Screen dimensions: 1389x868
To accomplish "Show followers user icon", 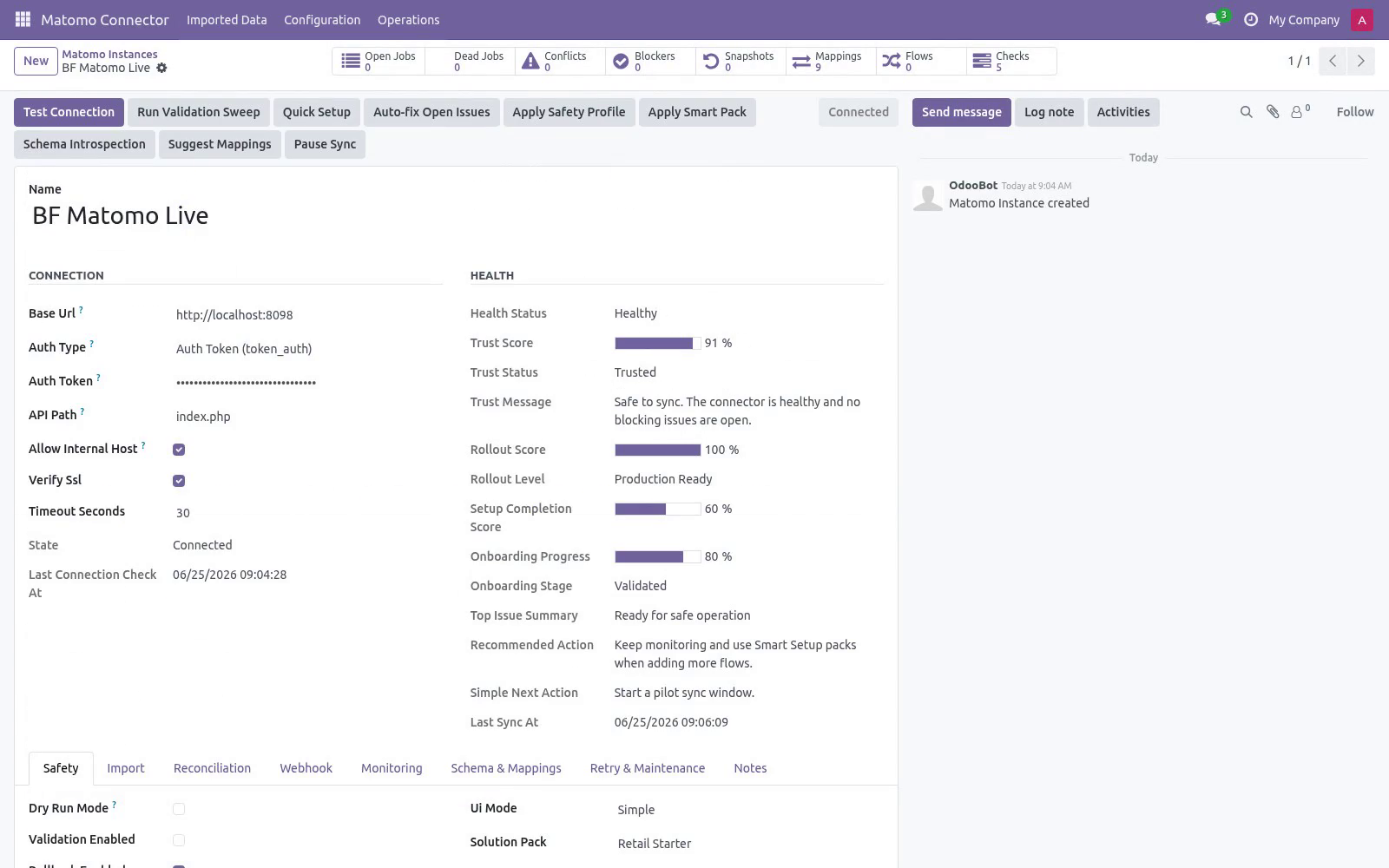I will click(1300, 111).
